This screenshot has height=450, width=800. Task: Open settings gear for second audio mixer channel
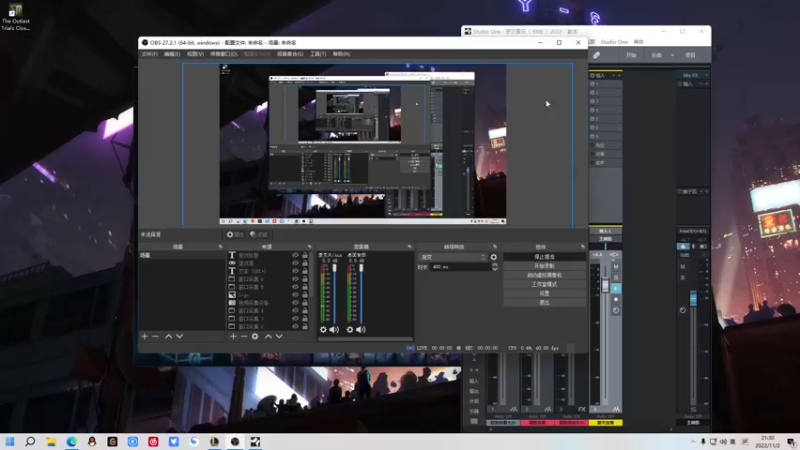[x=349, y=330]
